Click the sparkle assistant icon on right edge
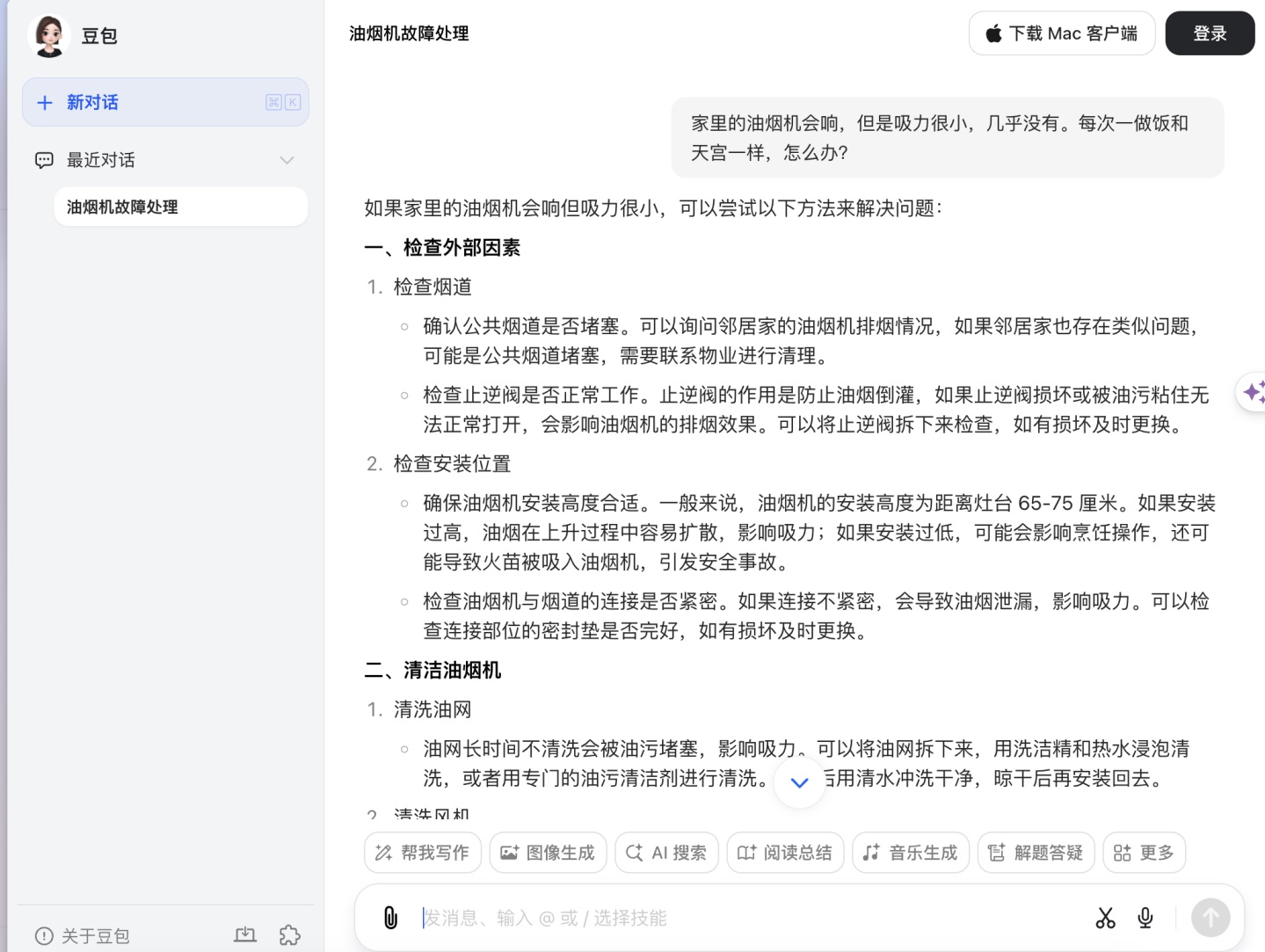Image resolution: width=1265 pixels, height=952 pixels. (1253, 392)
